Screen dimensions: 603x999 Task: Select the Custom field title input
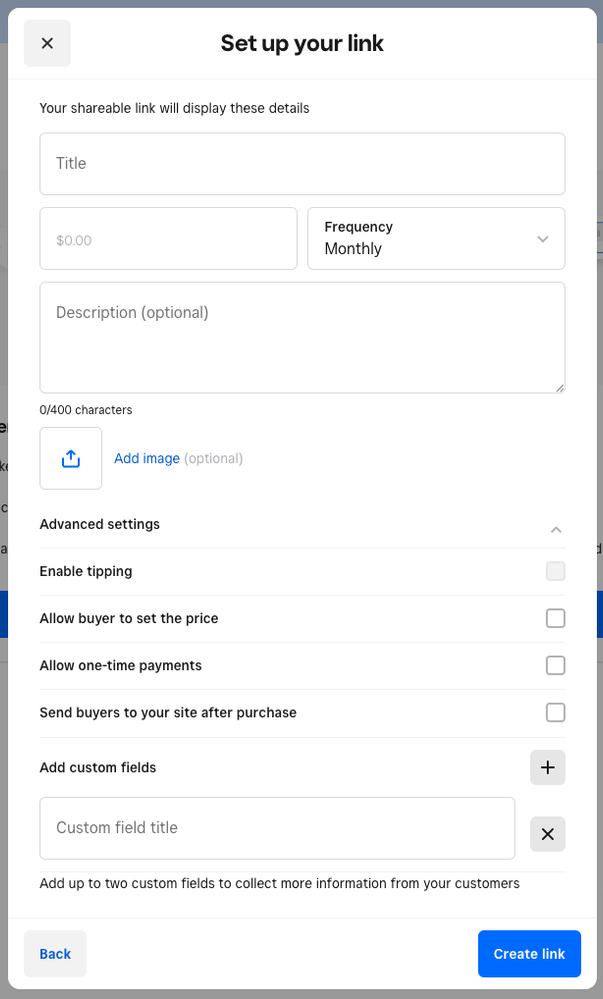tap(277, 828)
